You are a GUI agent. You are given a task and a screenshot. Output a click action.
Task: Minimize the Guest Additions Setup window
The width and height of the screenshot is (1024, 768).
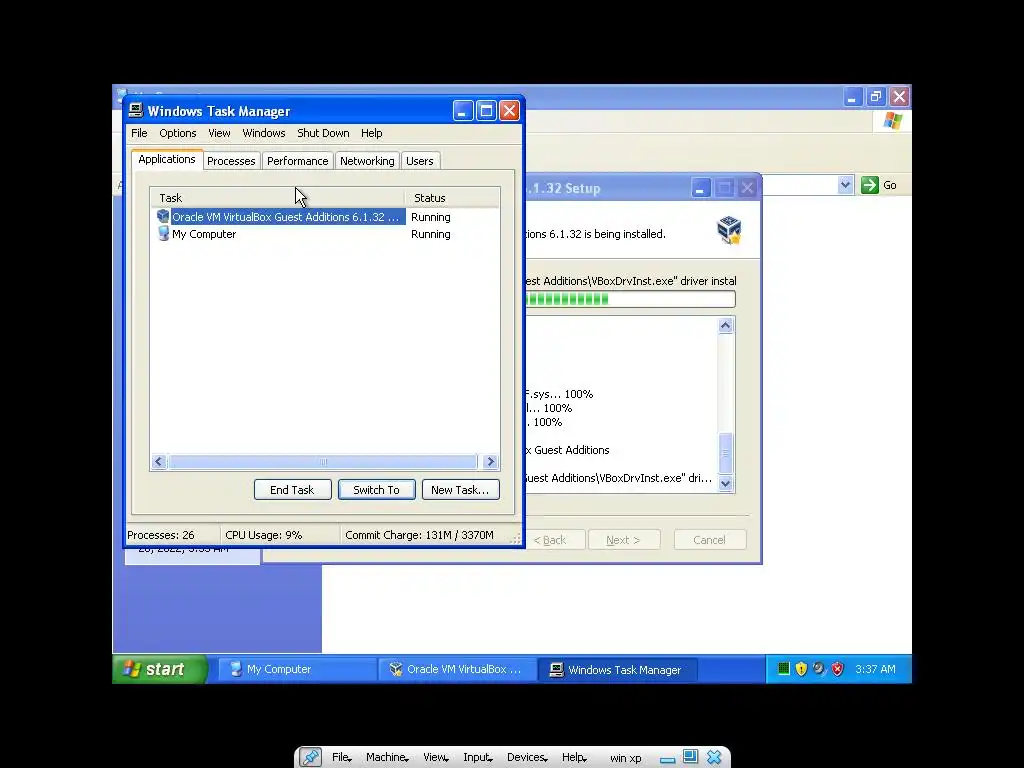[x=700, y=188]
